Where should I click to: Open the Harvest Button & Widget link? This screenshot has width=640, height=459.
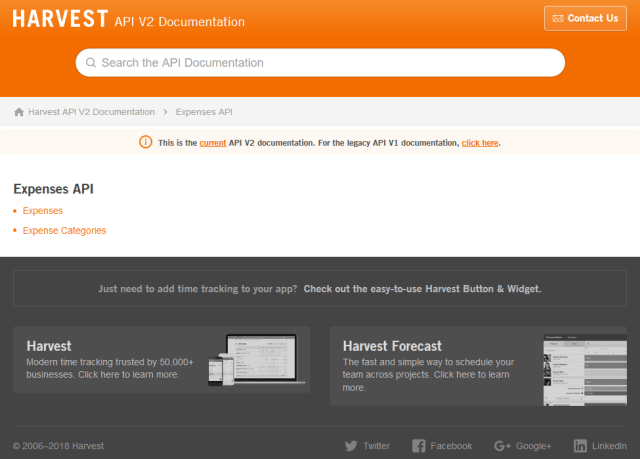click(x=422, y=288)
